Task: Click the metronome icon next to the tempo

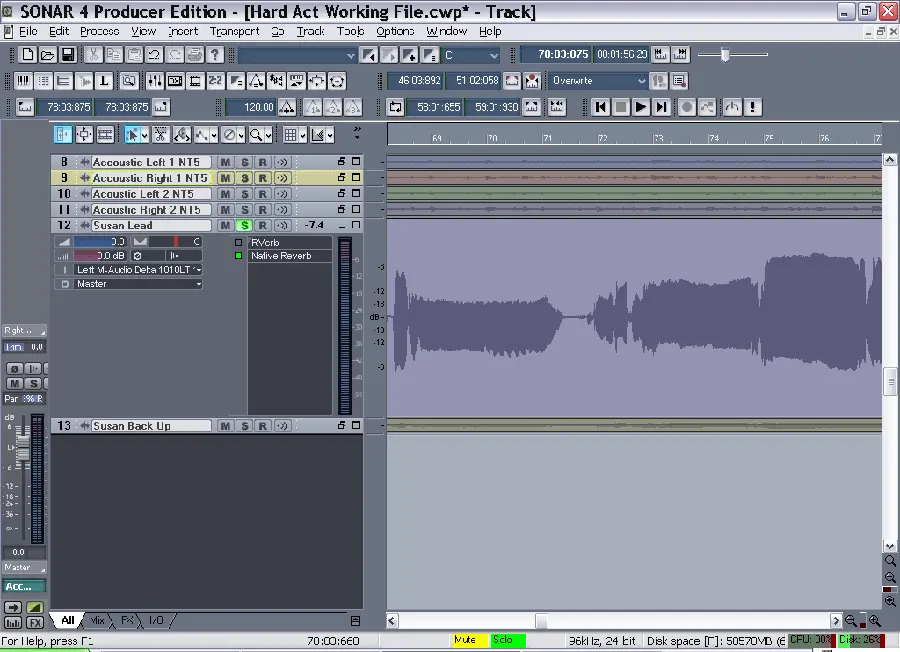Action: (287, 107)
